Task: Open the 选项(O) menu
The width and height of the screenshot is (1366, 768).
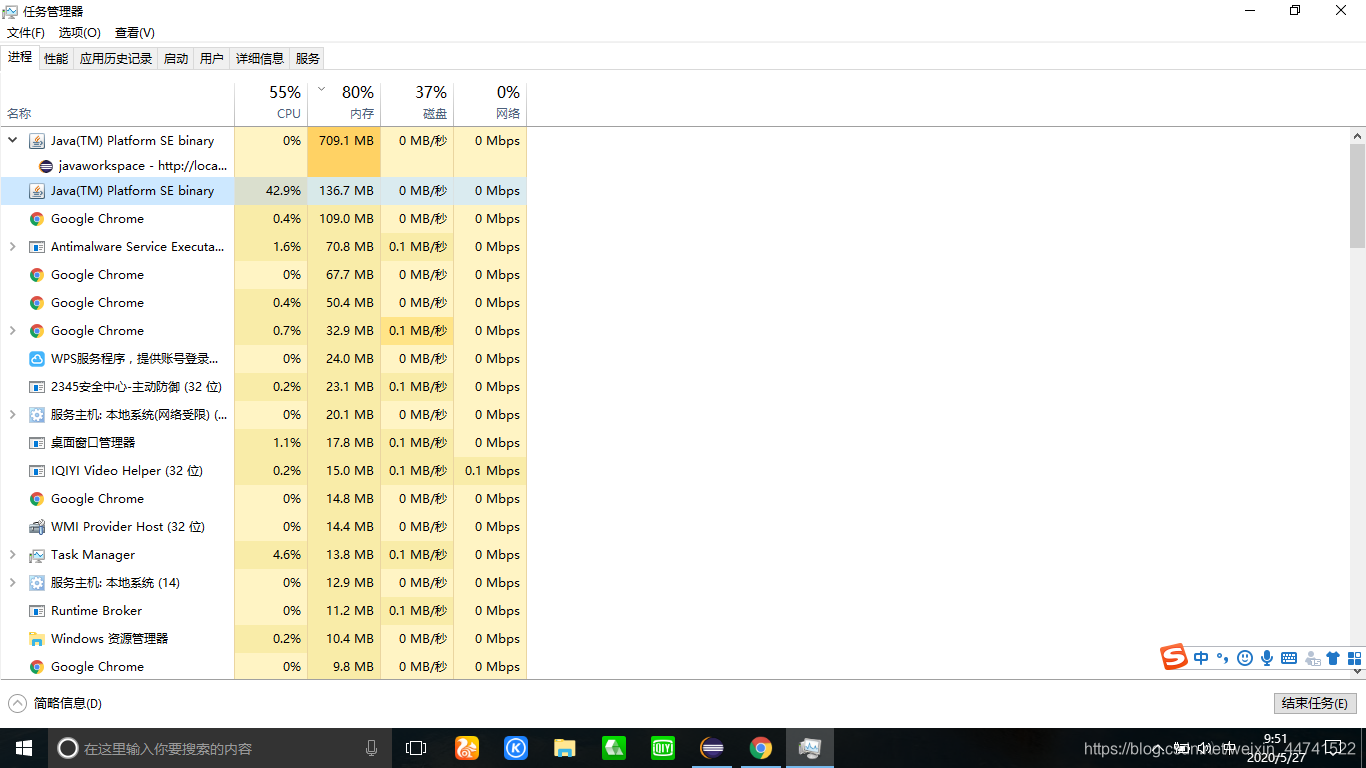Action: pos(80,33)
